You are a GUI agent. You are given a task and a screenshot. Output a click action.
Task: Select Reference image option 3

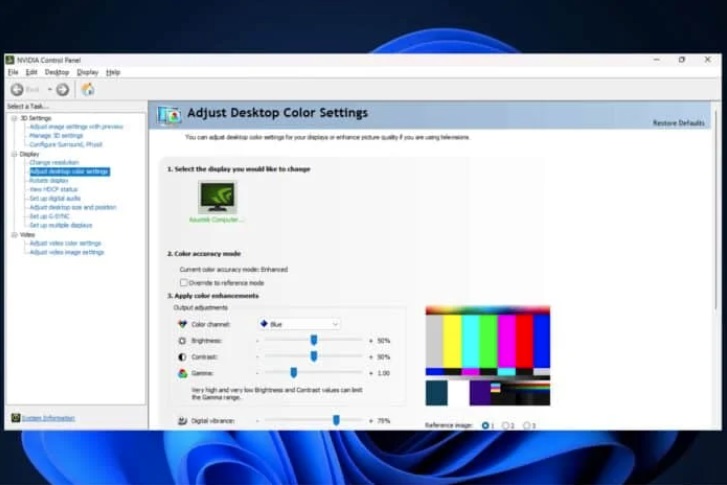click(527, 425)
